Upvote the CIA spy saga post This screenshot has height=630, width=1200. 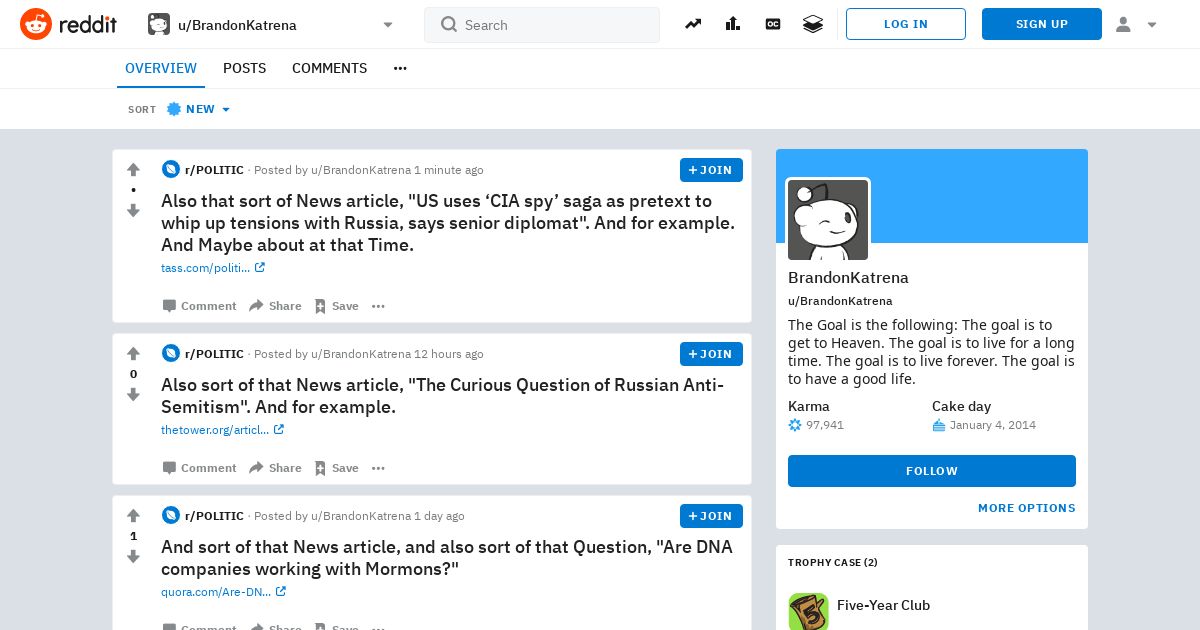[133, 170]
